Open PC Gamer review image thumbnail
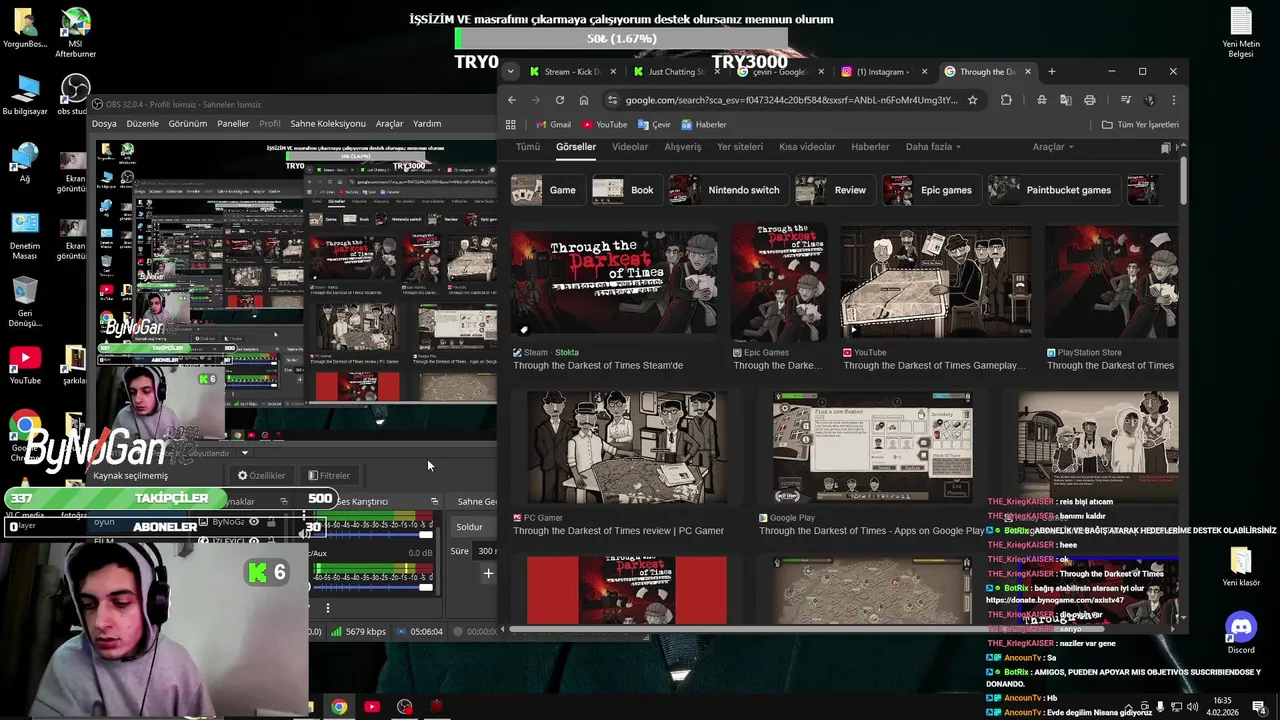The width and height of the screenshot is (1280, 720). pyautogui.click(x=627, y=447)
